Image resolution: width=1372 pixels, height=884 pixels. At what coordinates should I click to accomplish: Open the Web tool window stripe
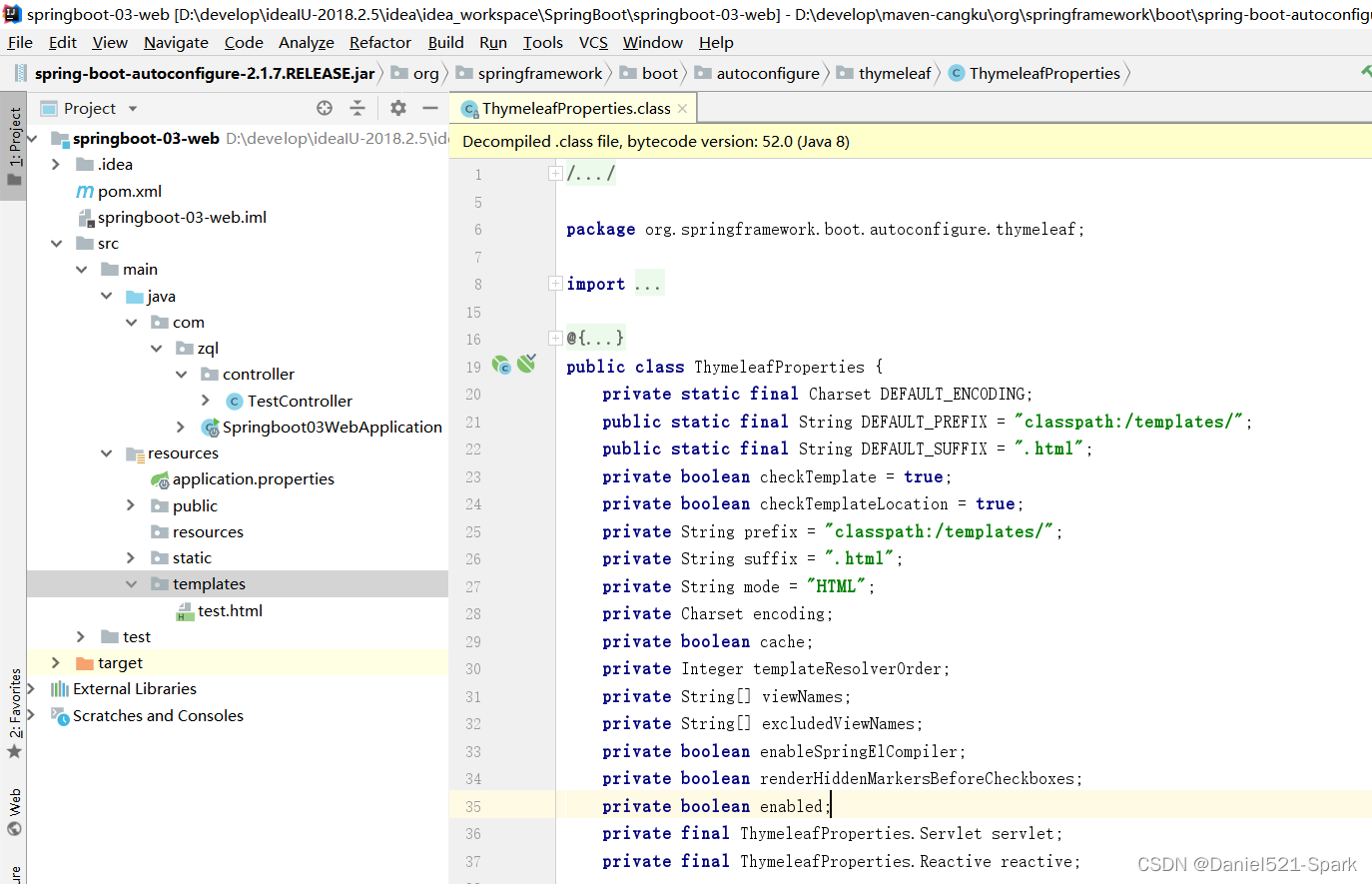[x=14, y=811]
